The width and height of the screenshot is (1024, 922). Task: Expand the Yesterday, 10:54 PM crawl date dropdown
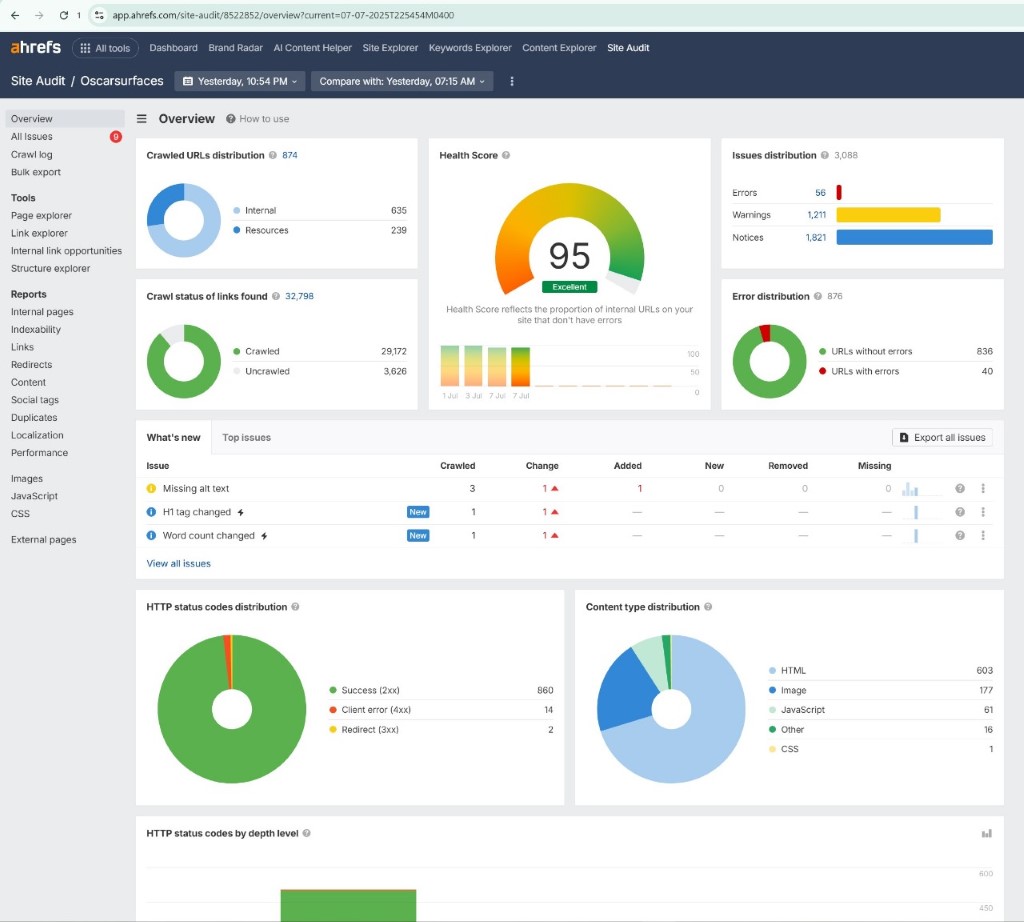tap(238, 81)
